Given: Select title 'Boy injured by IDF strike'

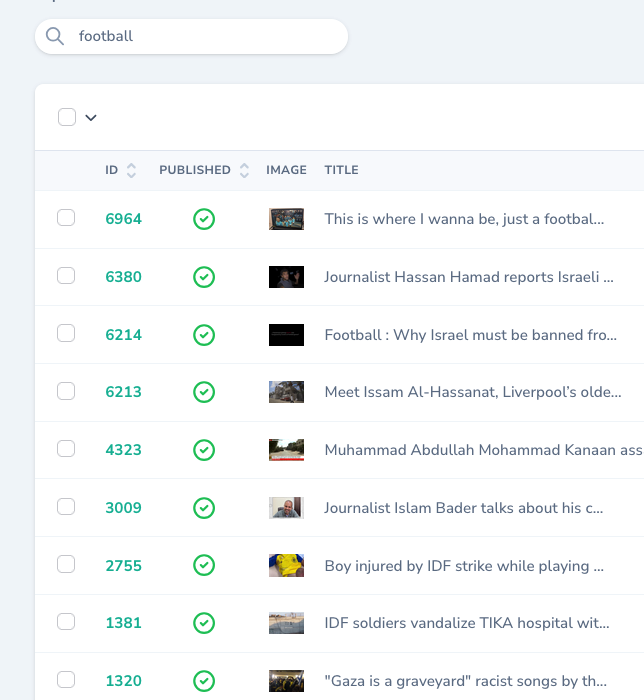Looking at the screenshot, I should coord(464,566).
